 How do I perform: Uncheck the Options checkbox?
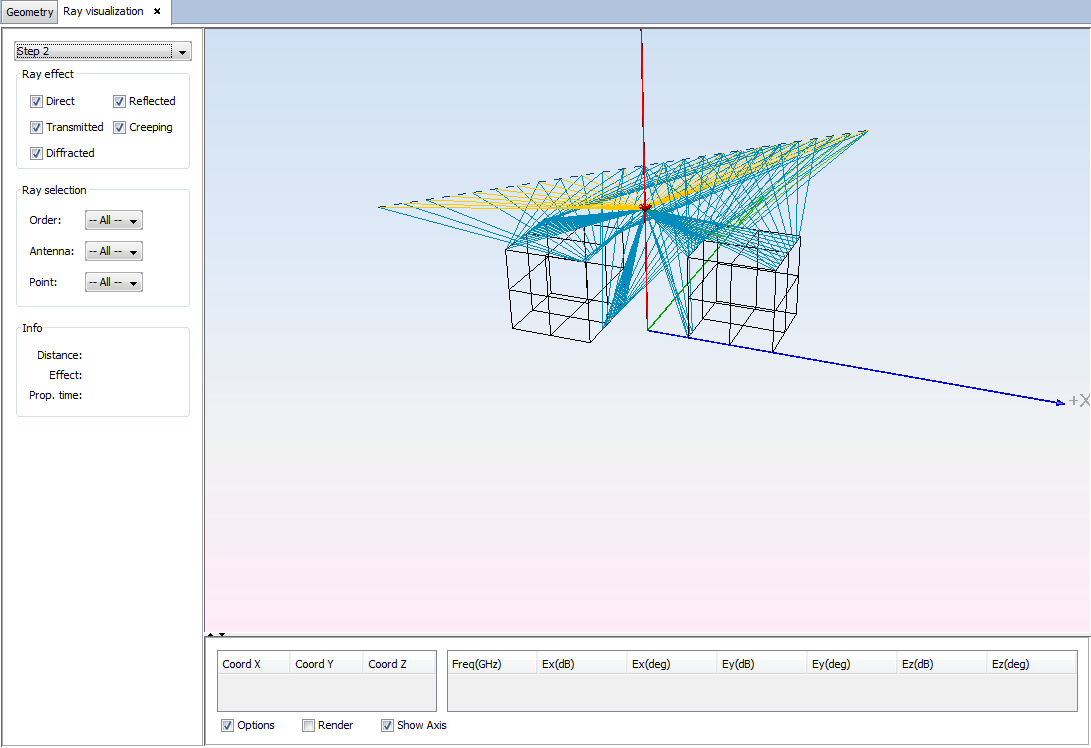228,725
